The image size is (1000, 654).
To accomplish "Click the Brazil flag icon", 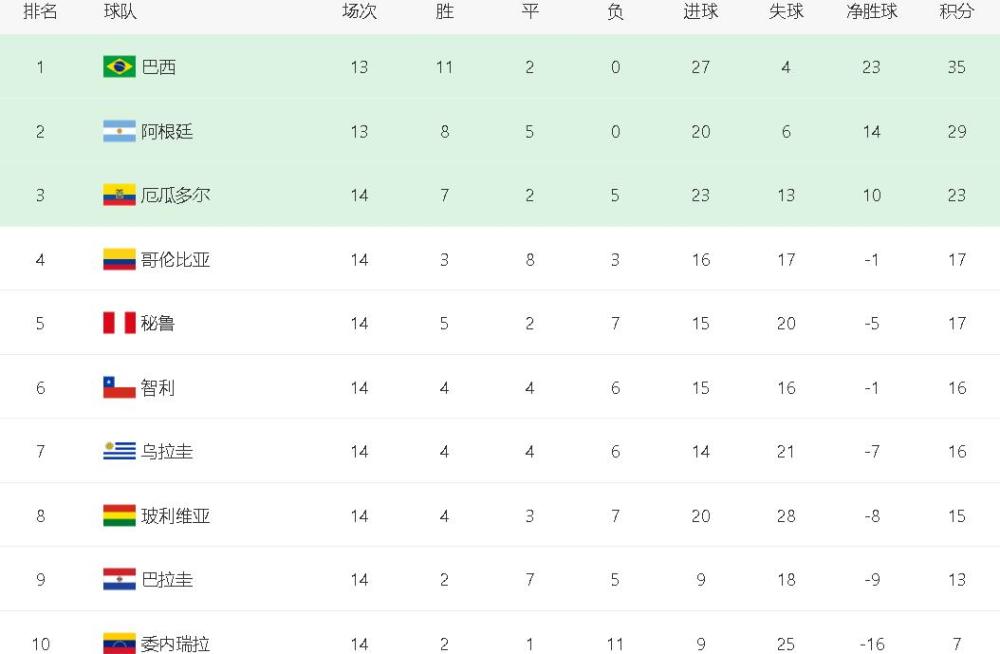I will (119, 66).
